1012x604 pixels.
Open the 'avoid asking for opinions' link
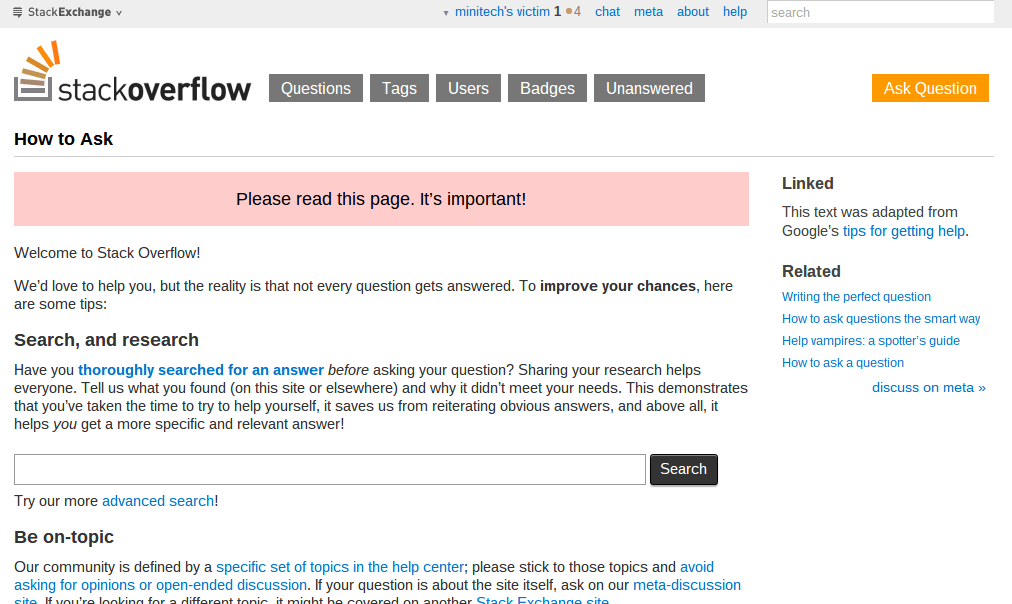(364, 576)
